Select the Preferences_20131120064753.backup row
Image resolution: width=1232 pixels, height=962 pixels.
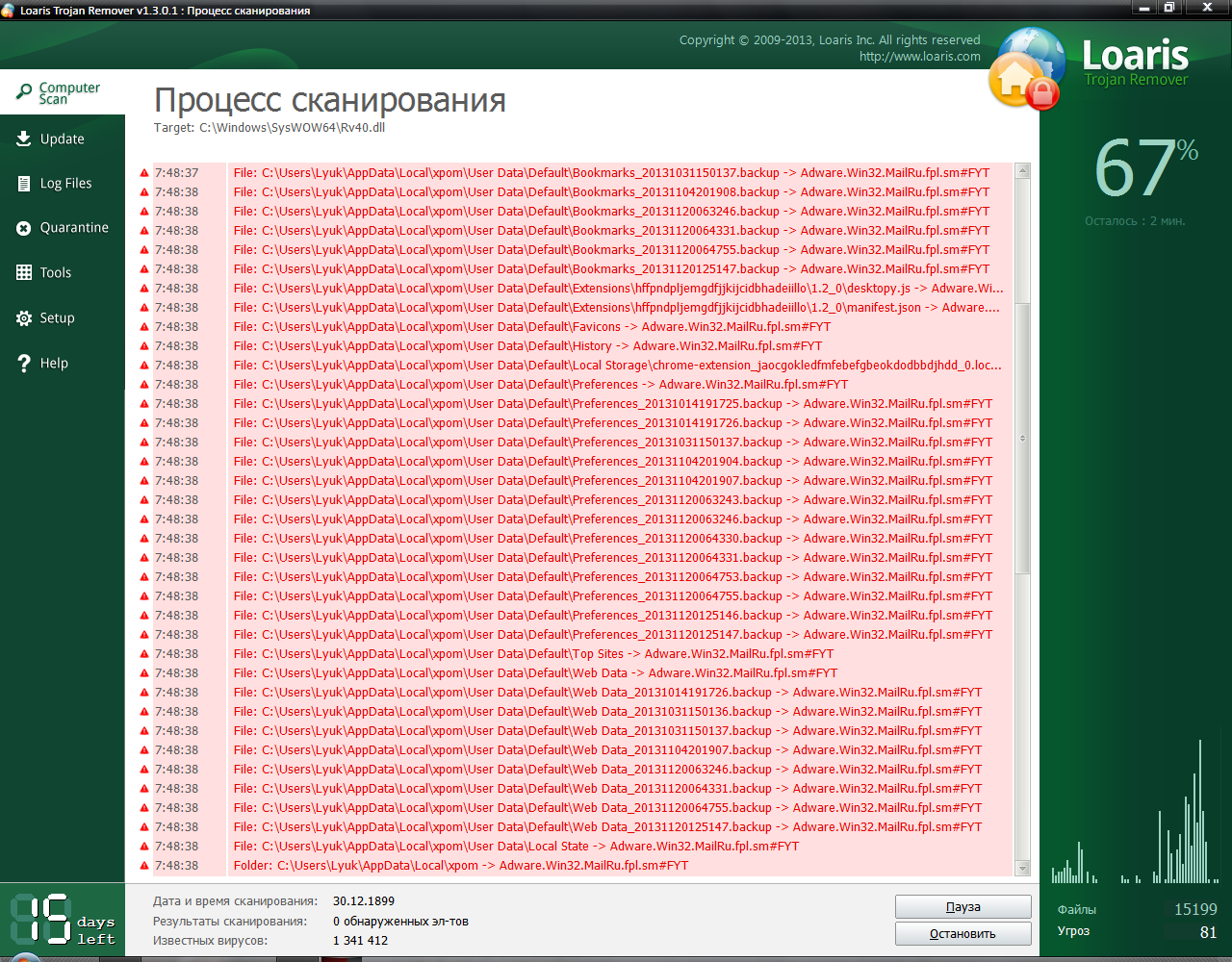tap(576, 577)
